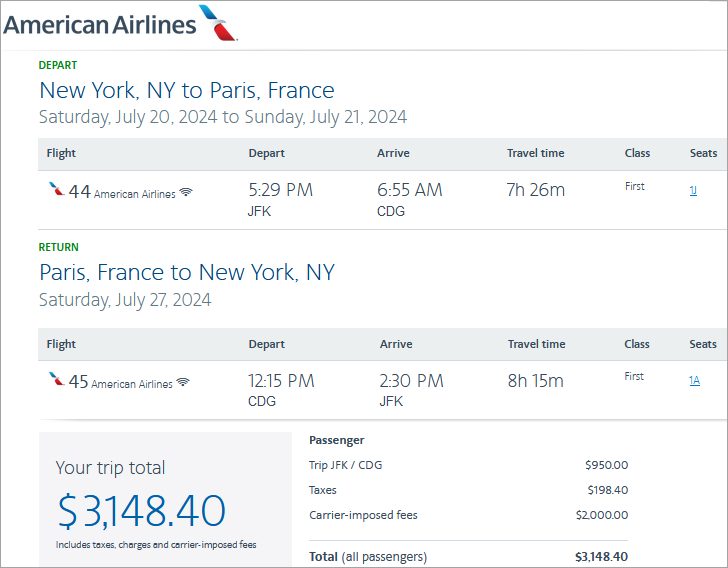This screenshot has width=728, height=568.
Task: Select flight number 45
Action: pyautogui.click(x=78, y=381)
